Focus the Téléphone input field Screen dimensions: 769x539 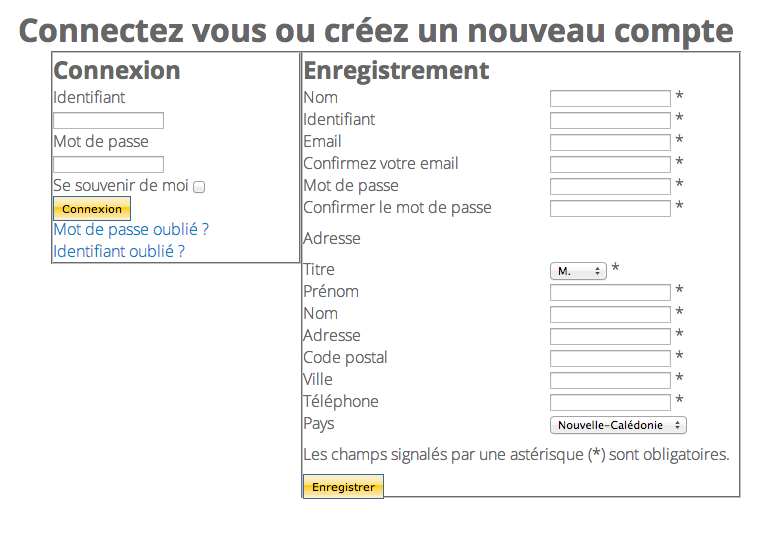610,403
